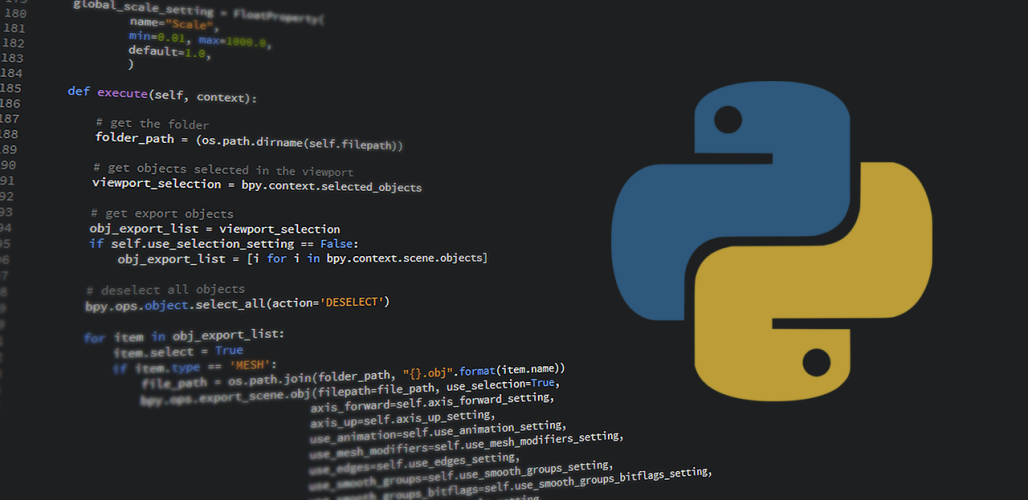Click the comment '# deselect all objects'
1028x500 pixels.
[165, 289]
